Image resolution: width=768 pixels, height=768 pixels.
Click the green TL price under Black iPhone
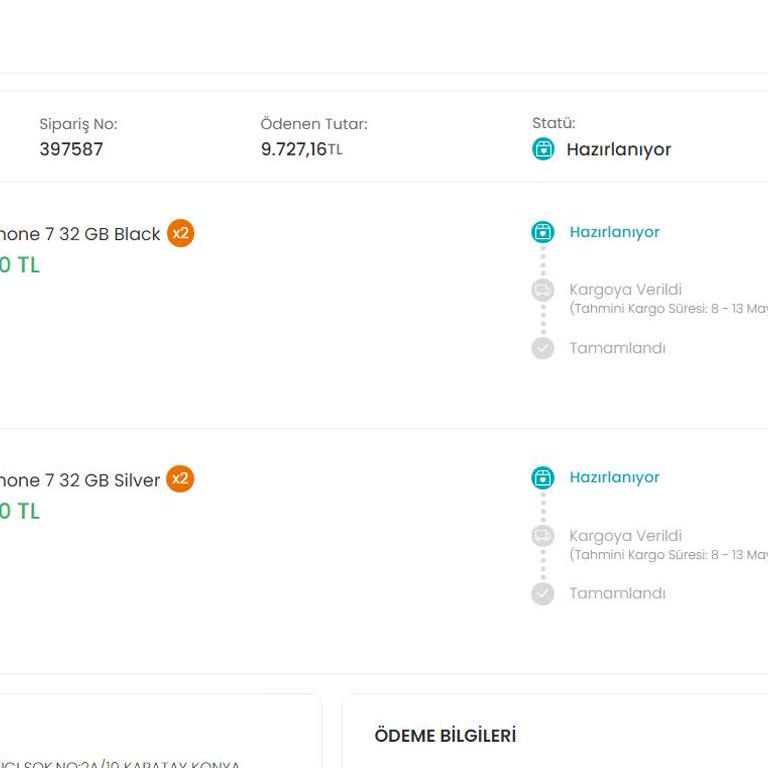click(x=20, y=265)
